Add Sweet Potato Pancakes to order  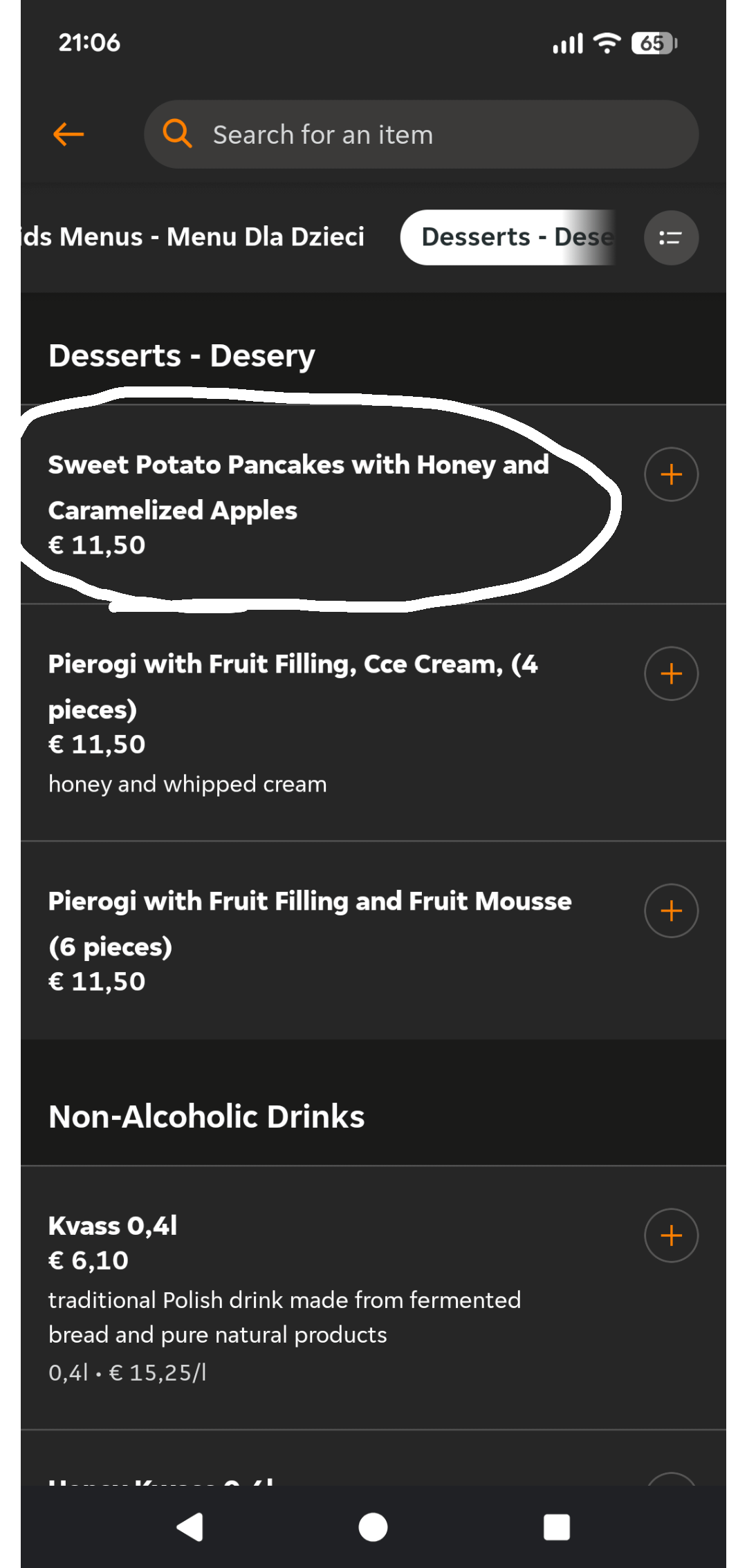(x=671, y=475)
